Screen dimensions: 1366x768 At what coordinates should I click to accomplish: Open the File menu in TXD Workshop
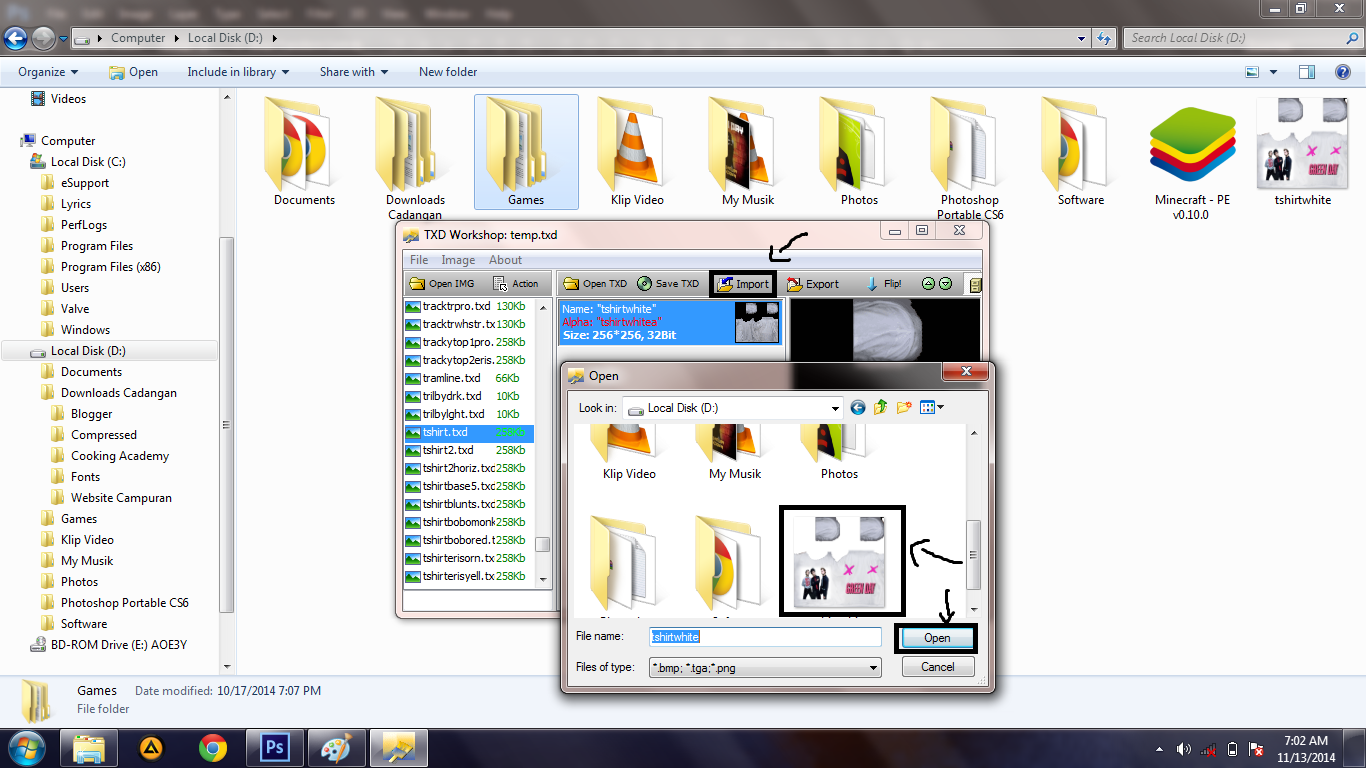[419, 260]
